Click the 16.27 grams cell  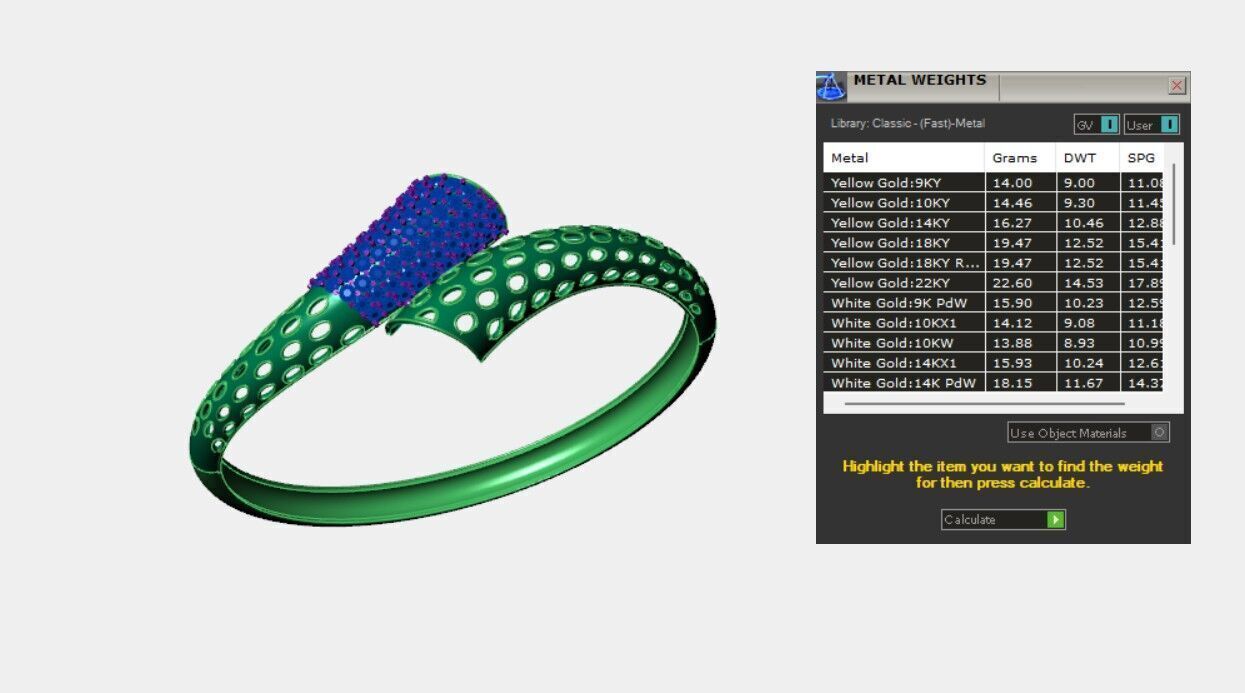[x=1021, y=223]
